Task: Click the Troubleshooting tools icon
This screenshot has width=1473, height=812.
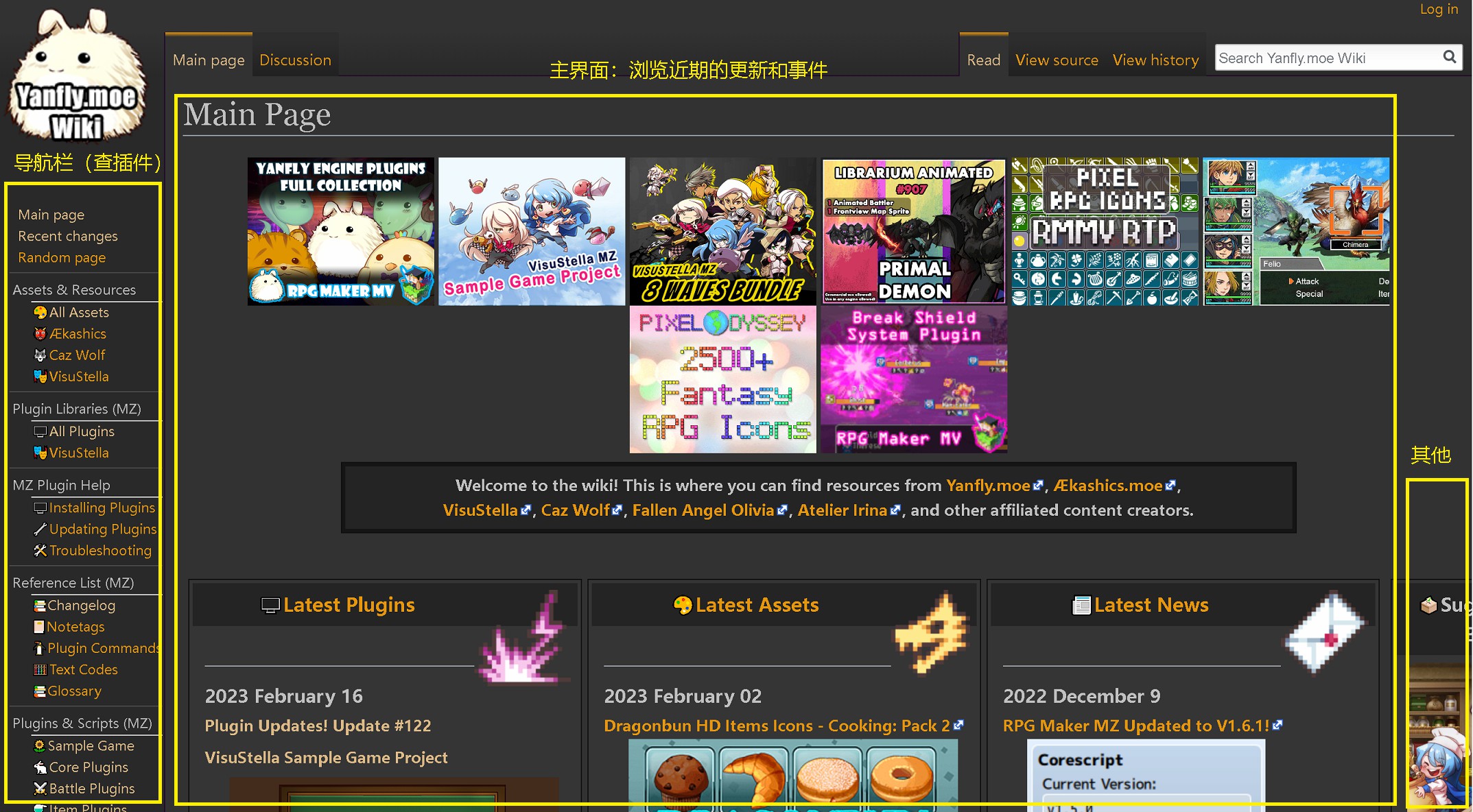Action: coord(40,550)
